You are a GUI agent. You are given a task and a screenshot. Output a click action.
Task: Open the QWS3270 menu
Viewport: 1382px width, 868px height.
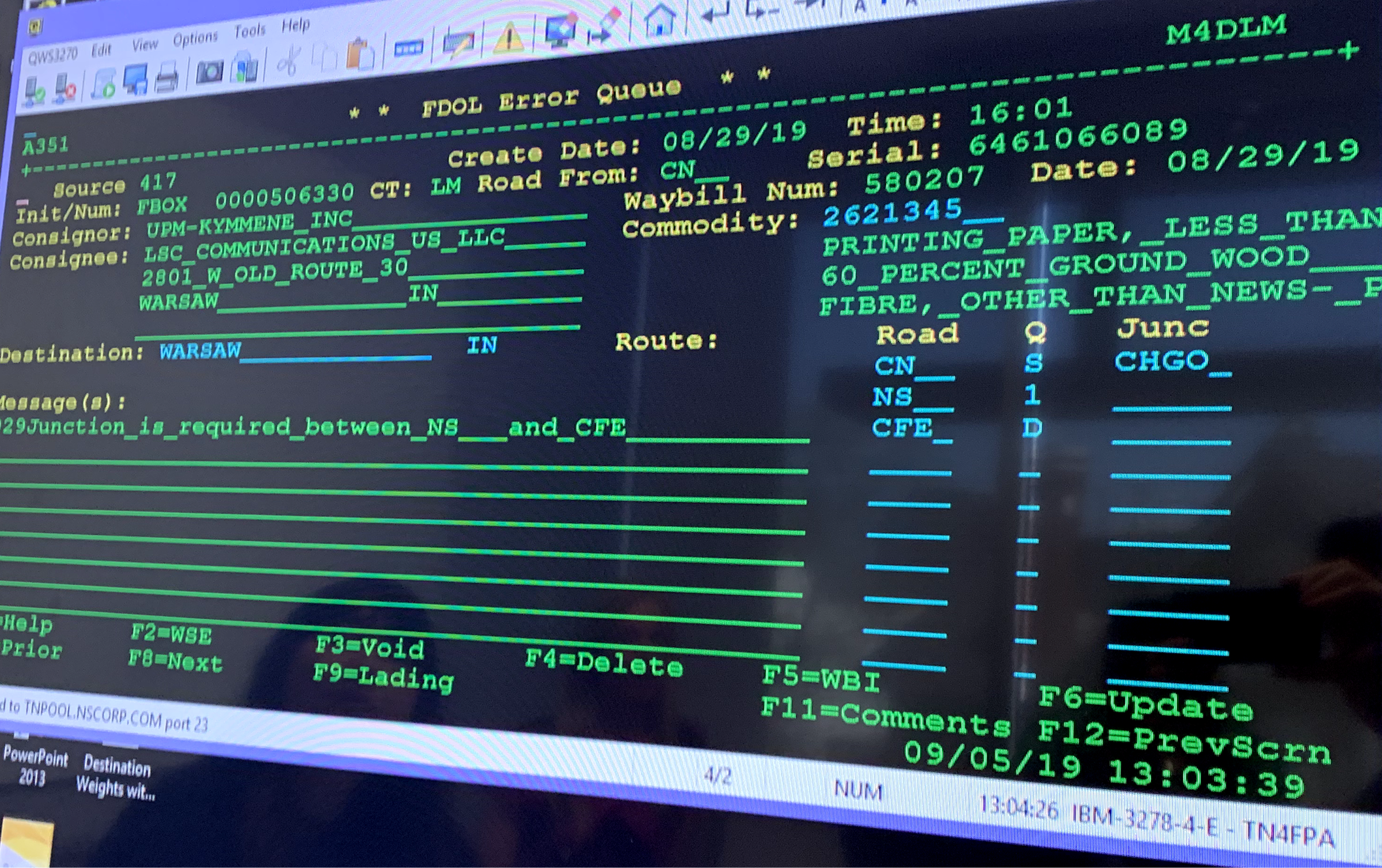click(52, 56)
